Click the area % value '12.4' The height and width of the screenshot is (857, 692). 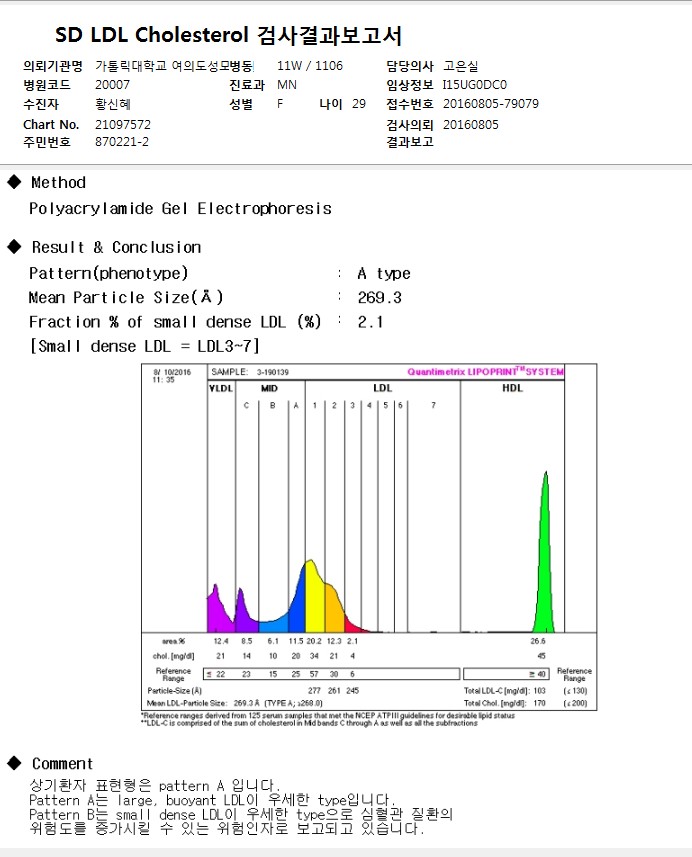point(221,641)
